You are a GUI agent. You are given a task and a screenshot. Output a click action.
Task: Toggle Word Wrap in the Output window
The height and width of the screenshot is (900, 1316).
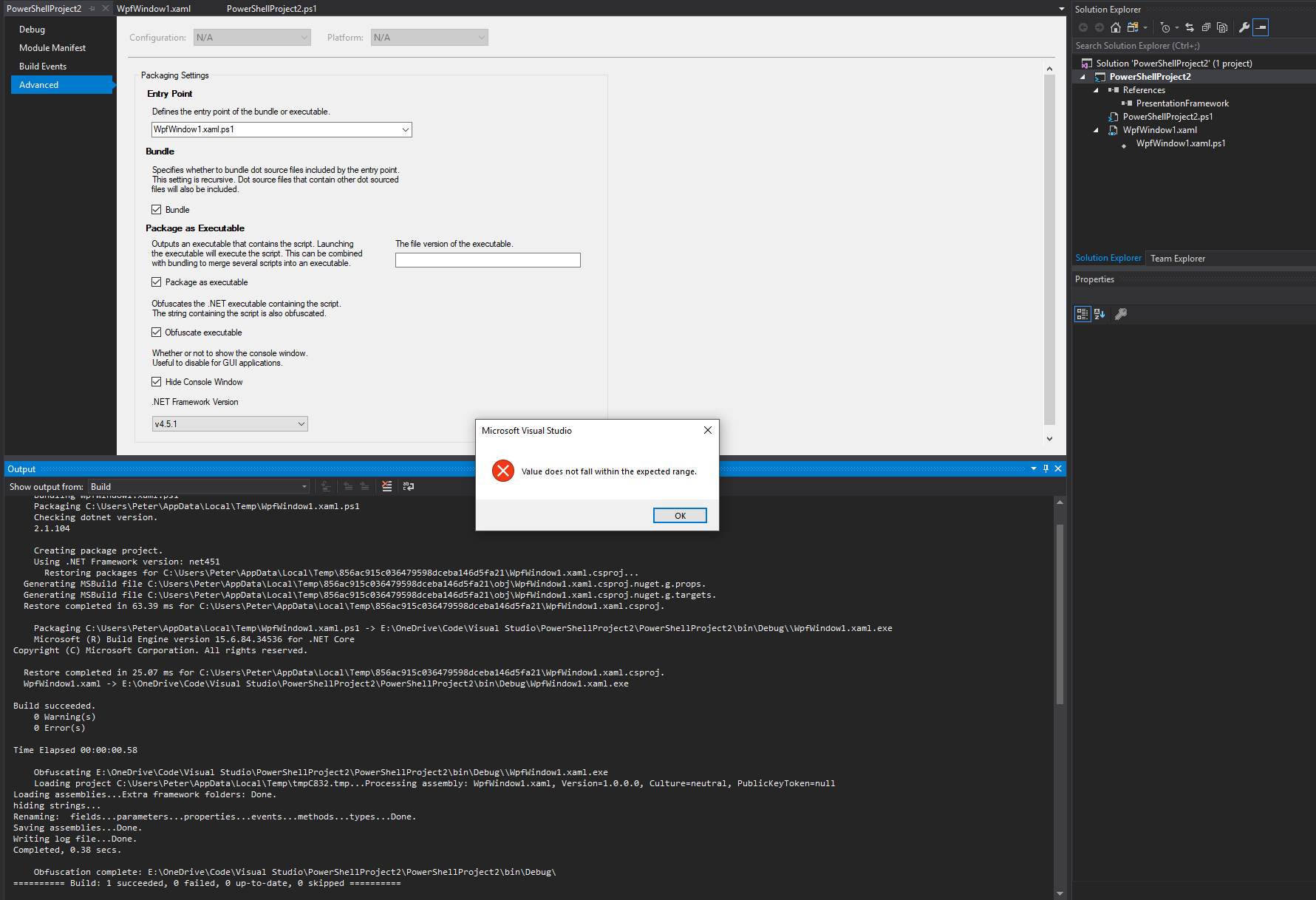point(408,485)
